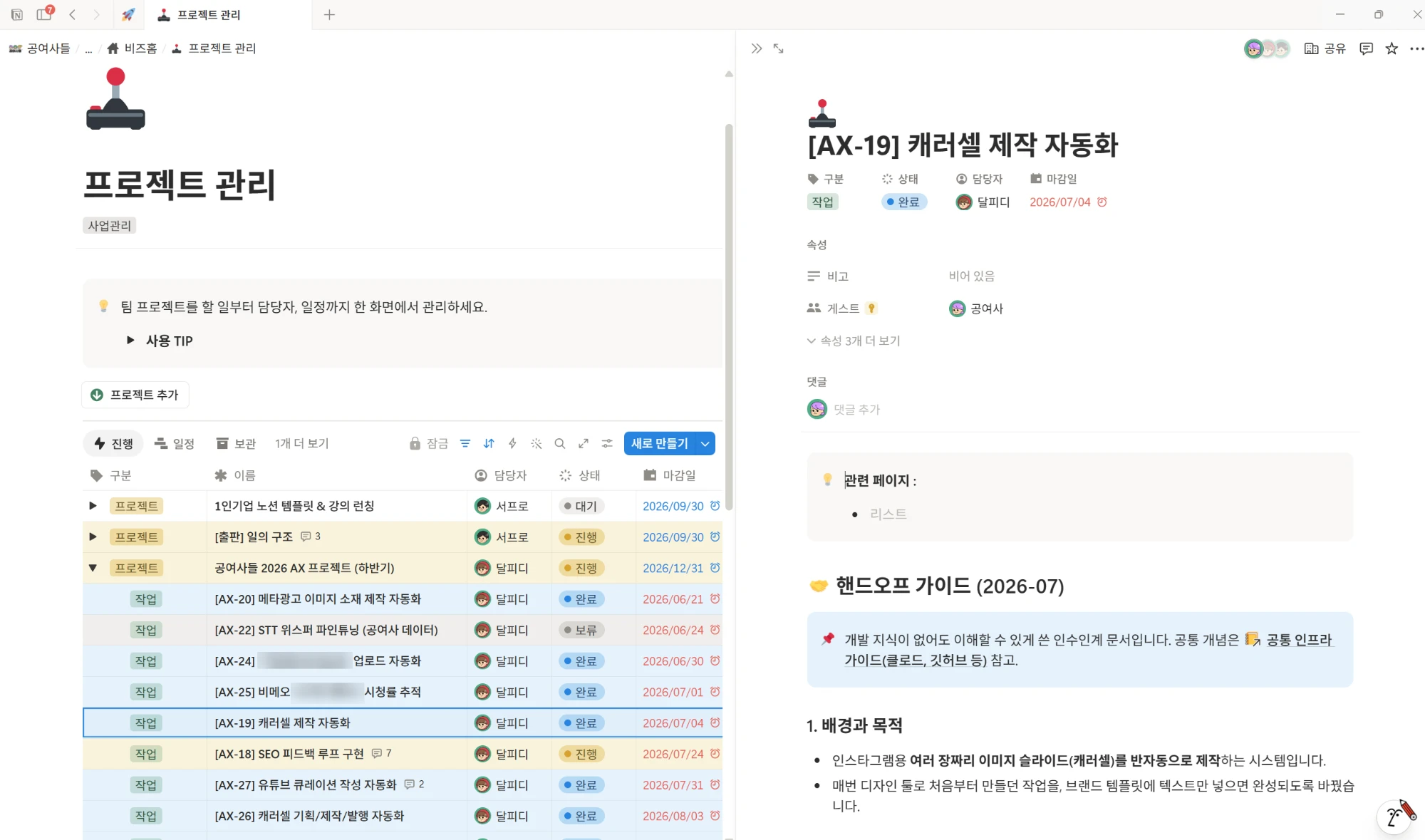This screenshot has height=840, width=1425.
Task: Click the 완료 status tag in side peek
Action: pyautogui.click(x=903, y=202)
